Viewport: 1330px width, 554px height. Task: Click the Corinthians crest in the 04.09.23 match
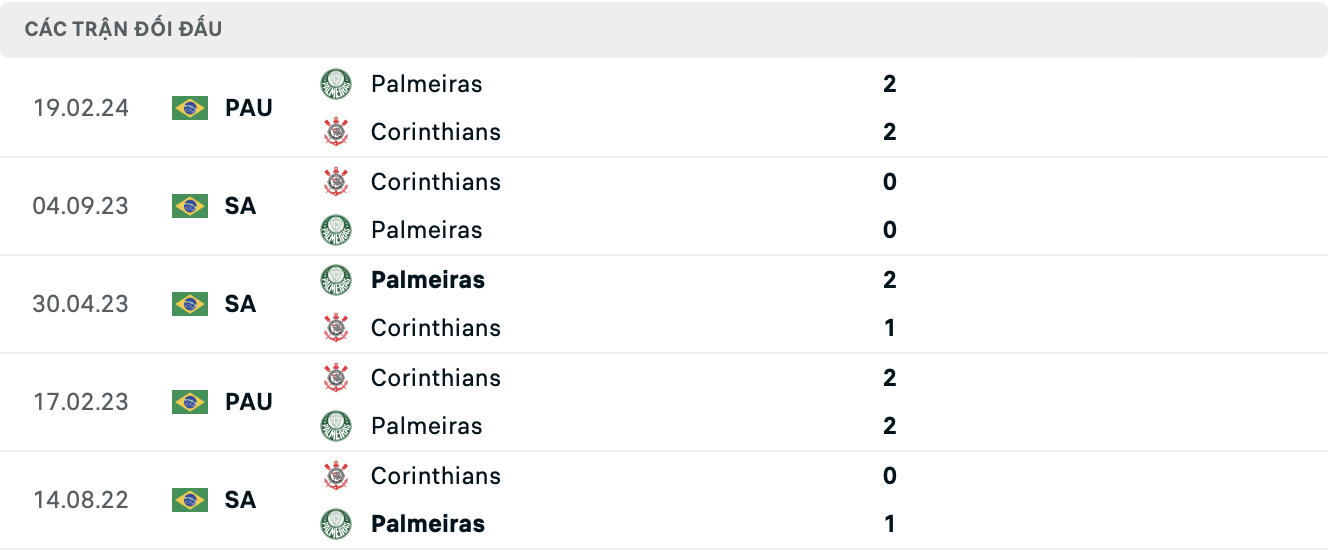pyautogui.click(x=336, y=182)
